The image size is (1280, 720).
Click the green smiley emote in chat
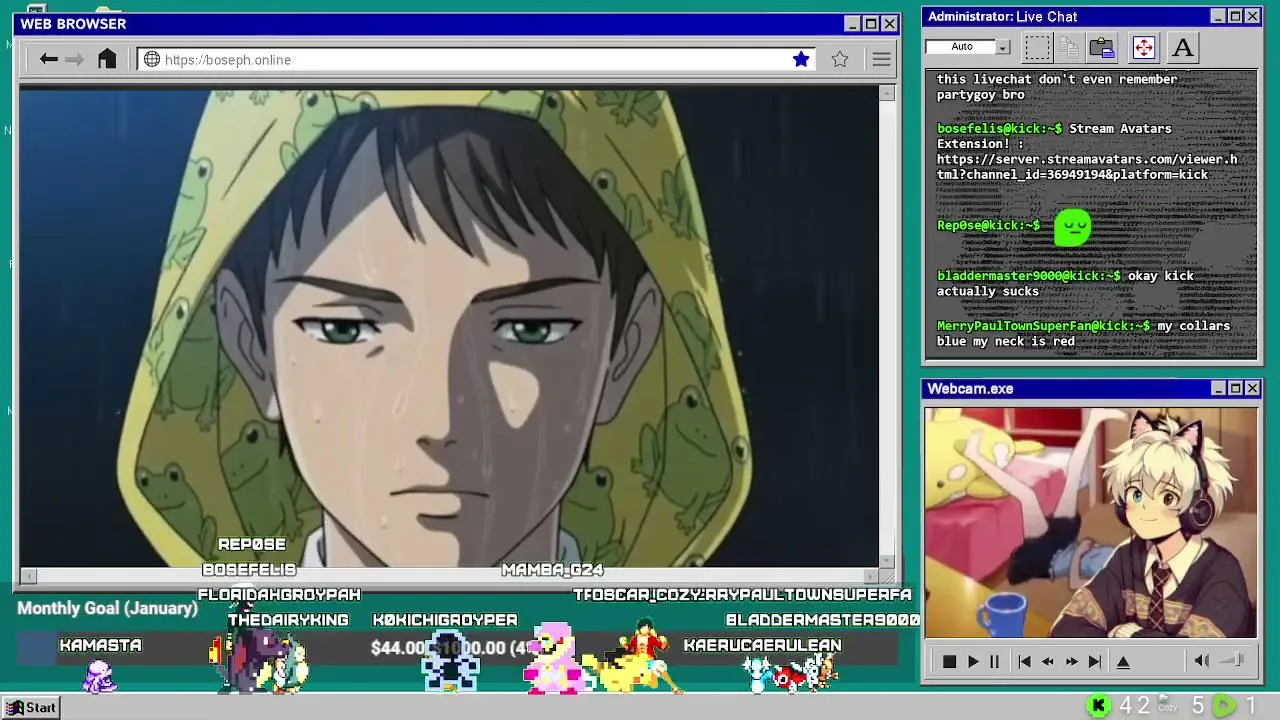(x=1073, y=227)
